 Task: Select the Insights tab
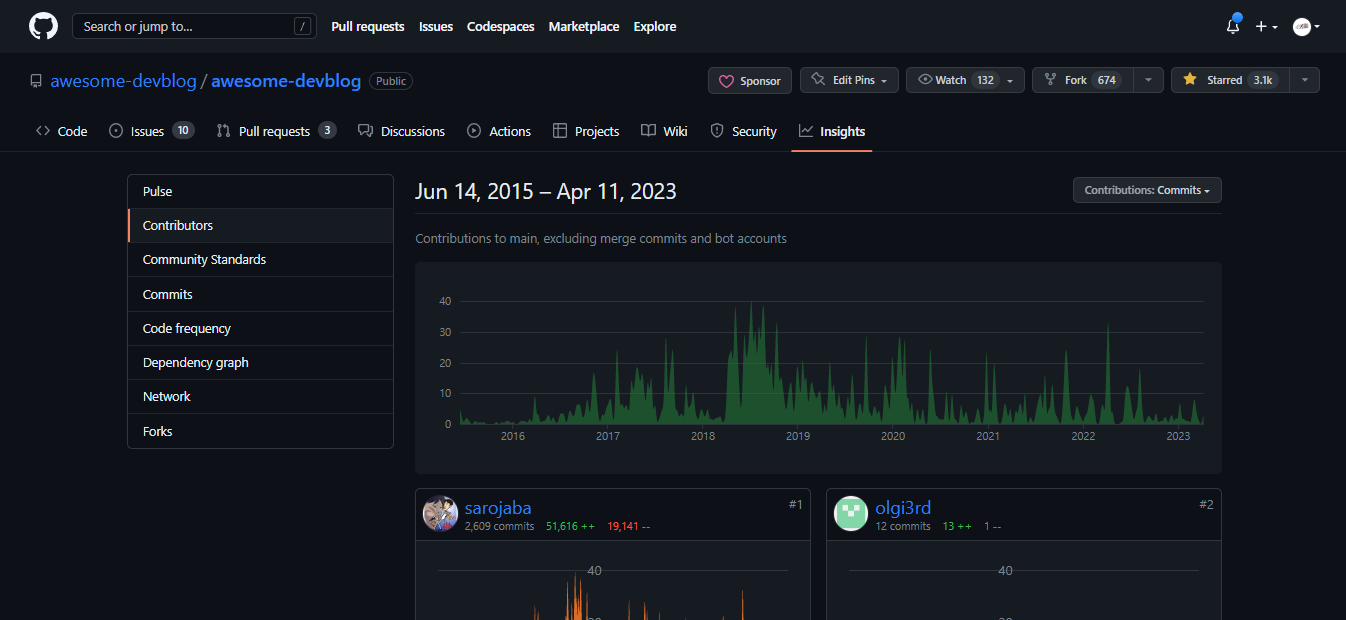click(x=832, y=131)
